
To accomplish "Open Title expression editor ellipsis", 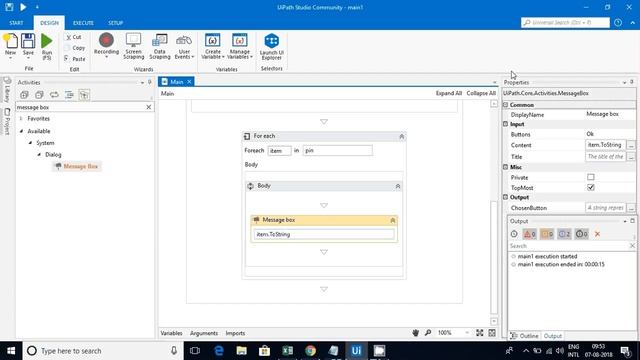I will click(x=631, y=157).
